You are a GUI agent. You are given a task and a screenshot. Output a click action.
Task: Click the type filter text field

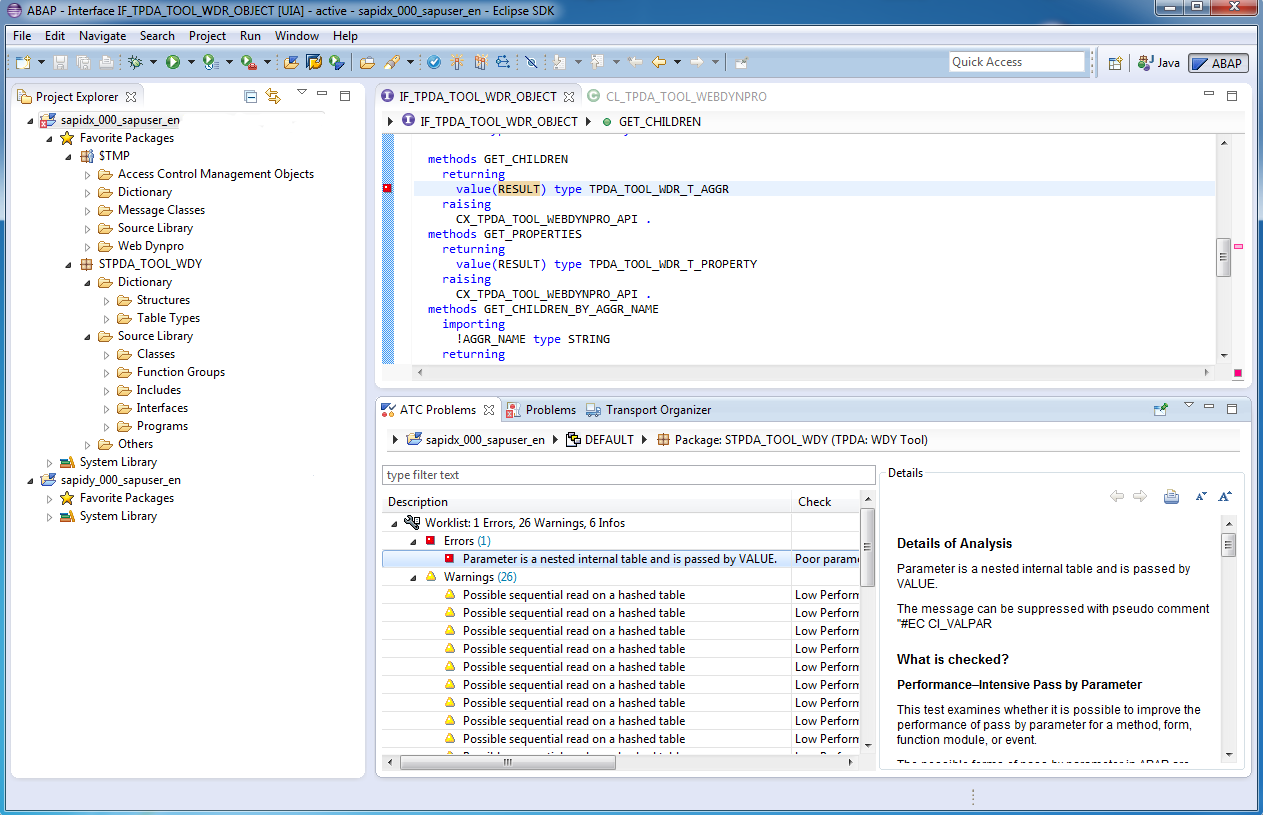click(x=628, y=475)
